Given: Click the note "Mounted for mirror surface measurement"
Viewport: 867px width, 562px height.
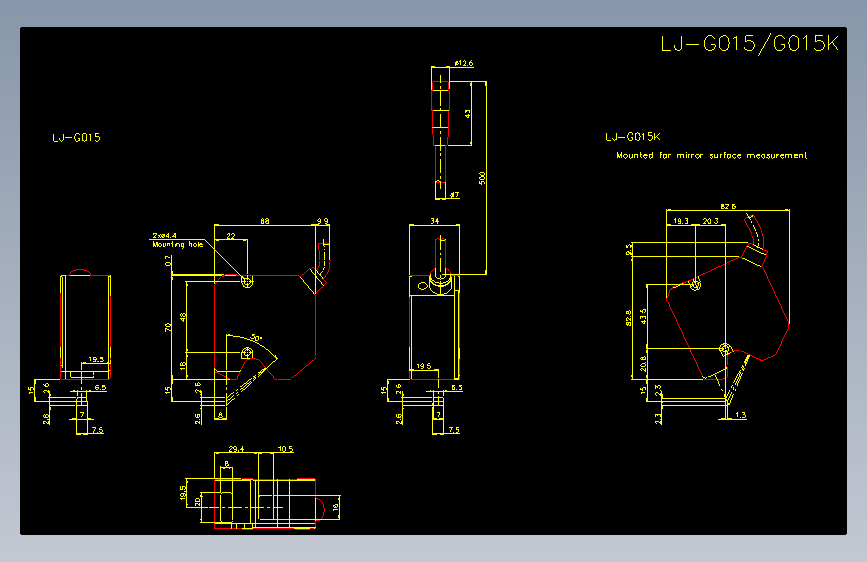Looking at the screenshot, I should (x=712, y=155).
